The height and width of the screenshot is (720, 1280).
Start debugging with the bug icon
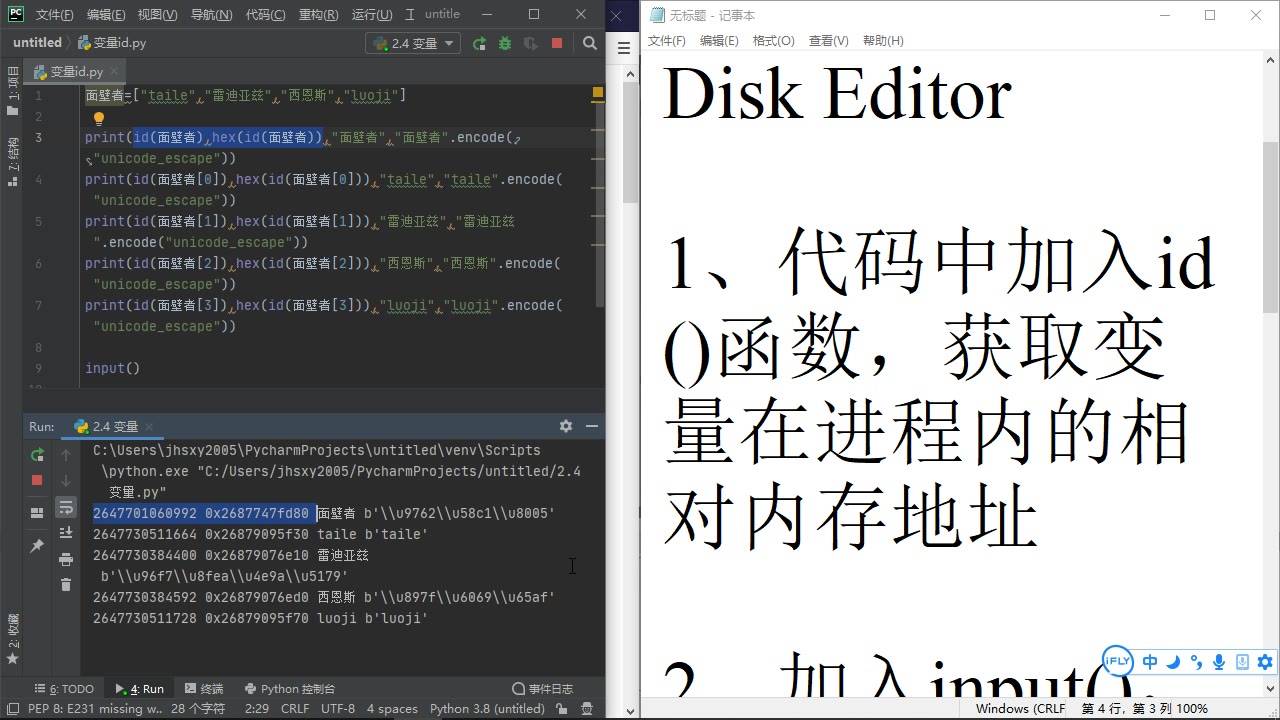505,44
